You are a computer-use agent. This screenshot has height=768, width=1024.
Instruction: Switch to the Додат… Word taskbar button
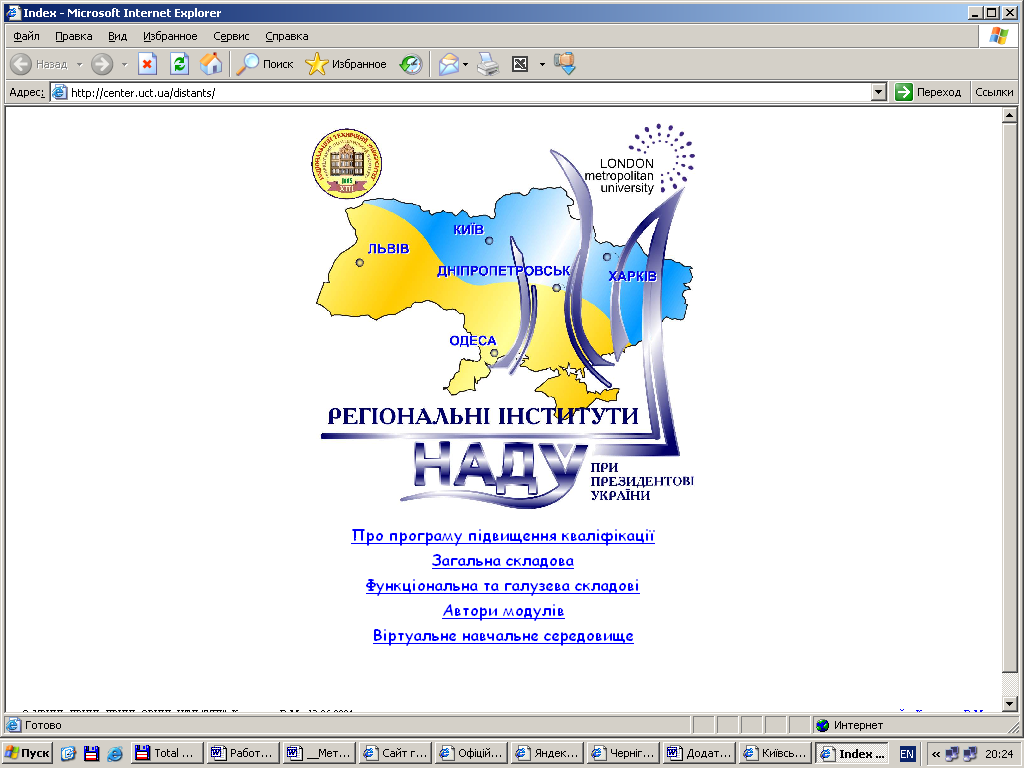(x=701, y=754)
